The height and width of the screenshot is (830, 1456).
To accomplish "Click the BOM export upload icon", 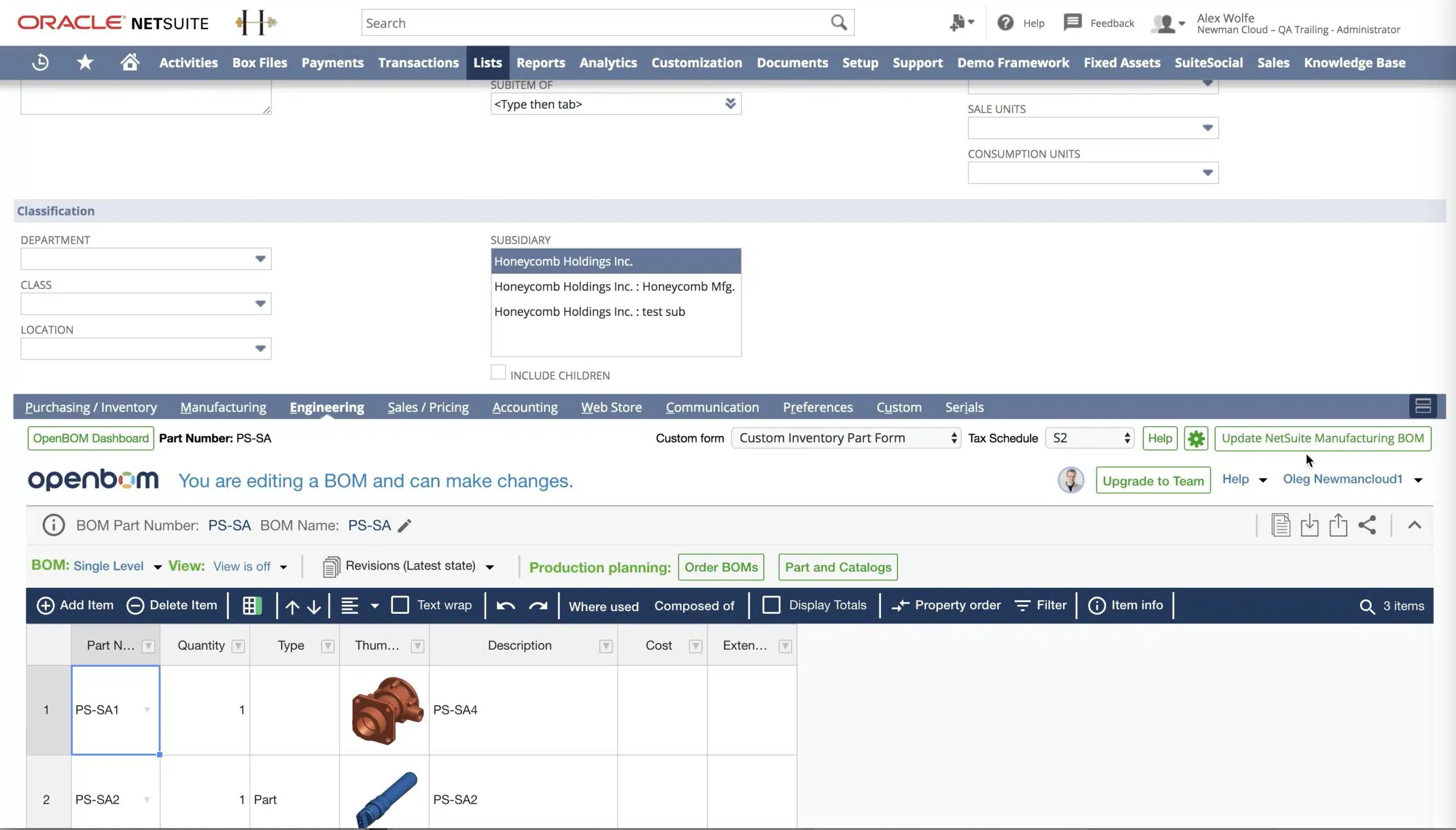I will point(1338,525).
